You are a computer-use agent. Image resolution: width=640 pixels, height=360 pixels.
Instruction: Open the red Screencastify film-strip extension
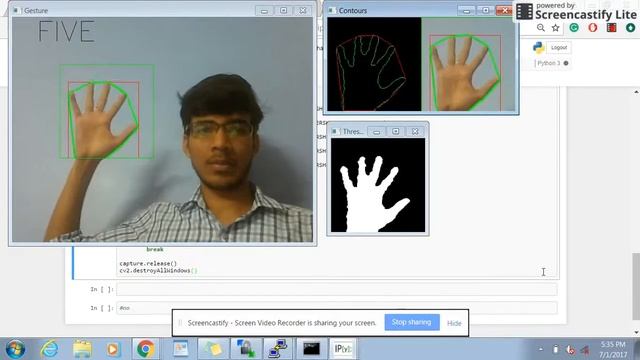click(x=611, y=28)
